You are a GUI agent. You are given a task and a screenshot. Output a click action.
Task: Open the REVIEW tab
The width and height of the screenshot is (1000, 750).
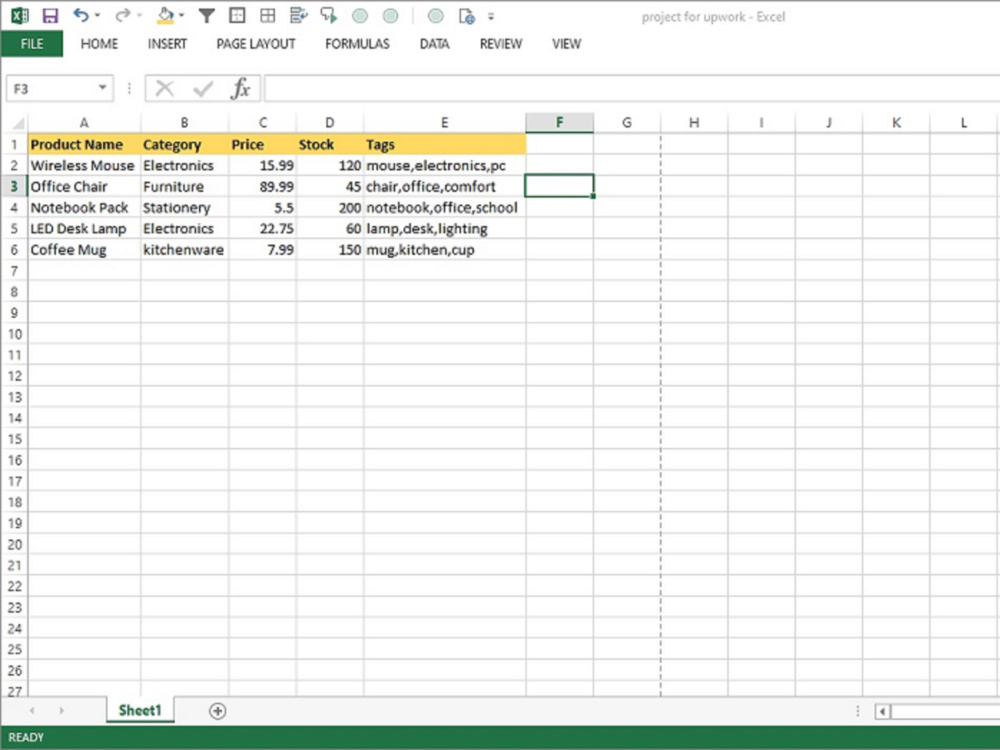point(501,44)
